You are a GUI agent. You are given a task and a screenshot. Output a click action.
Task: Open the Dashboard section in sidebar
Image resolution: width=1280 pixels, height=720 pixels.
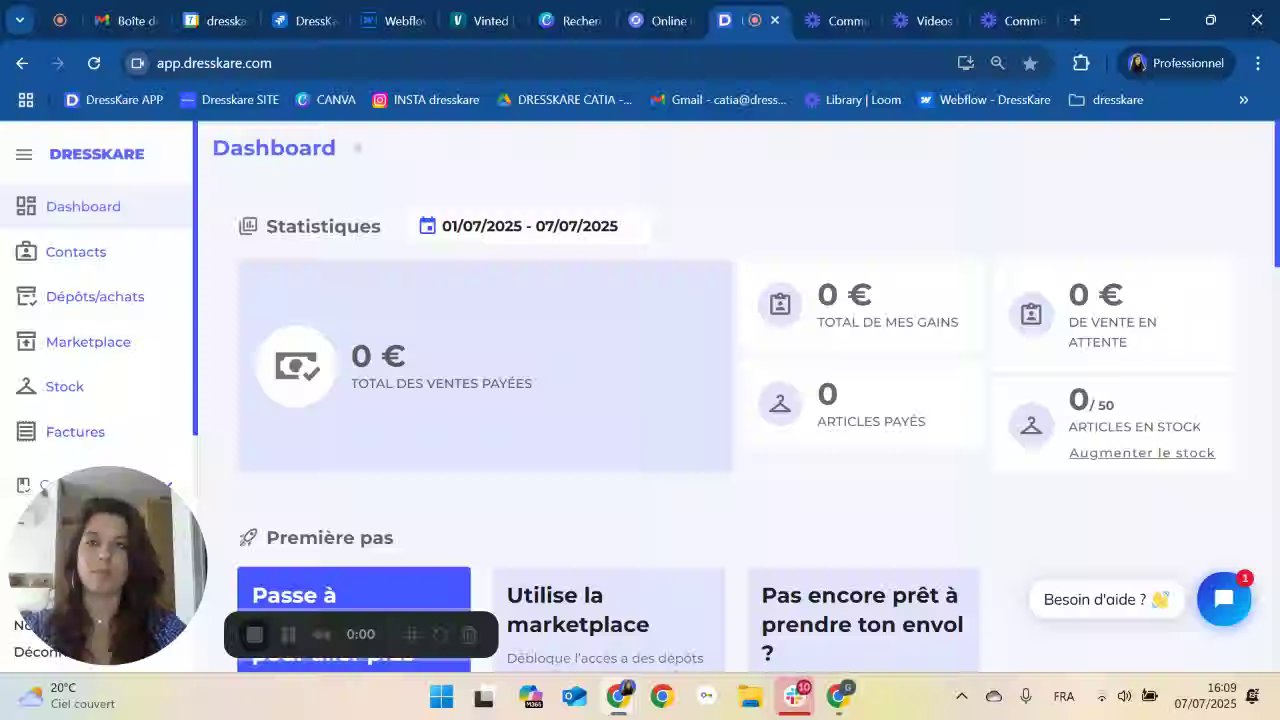coord(96,206)
